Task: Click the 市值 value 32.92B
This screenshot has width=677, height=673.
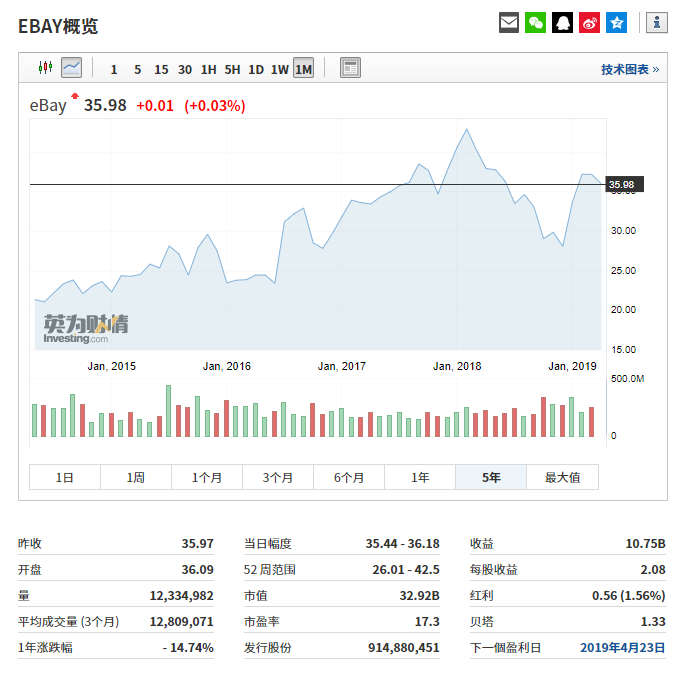Action: coord(419,596)
